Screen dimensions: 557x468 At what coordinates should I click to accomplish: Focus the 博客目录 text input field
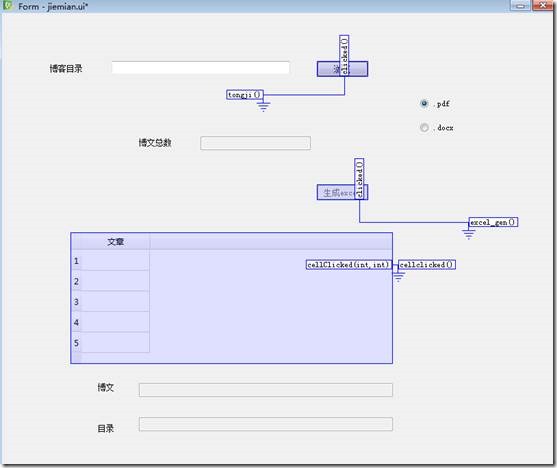200,68
